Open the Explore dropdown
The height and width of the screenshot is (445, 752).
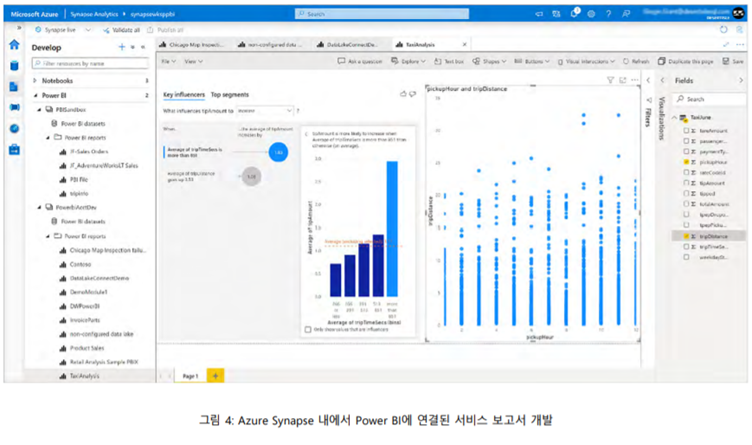(x=408, y=61)
